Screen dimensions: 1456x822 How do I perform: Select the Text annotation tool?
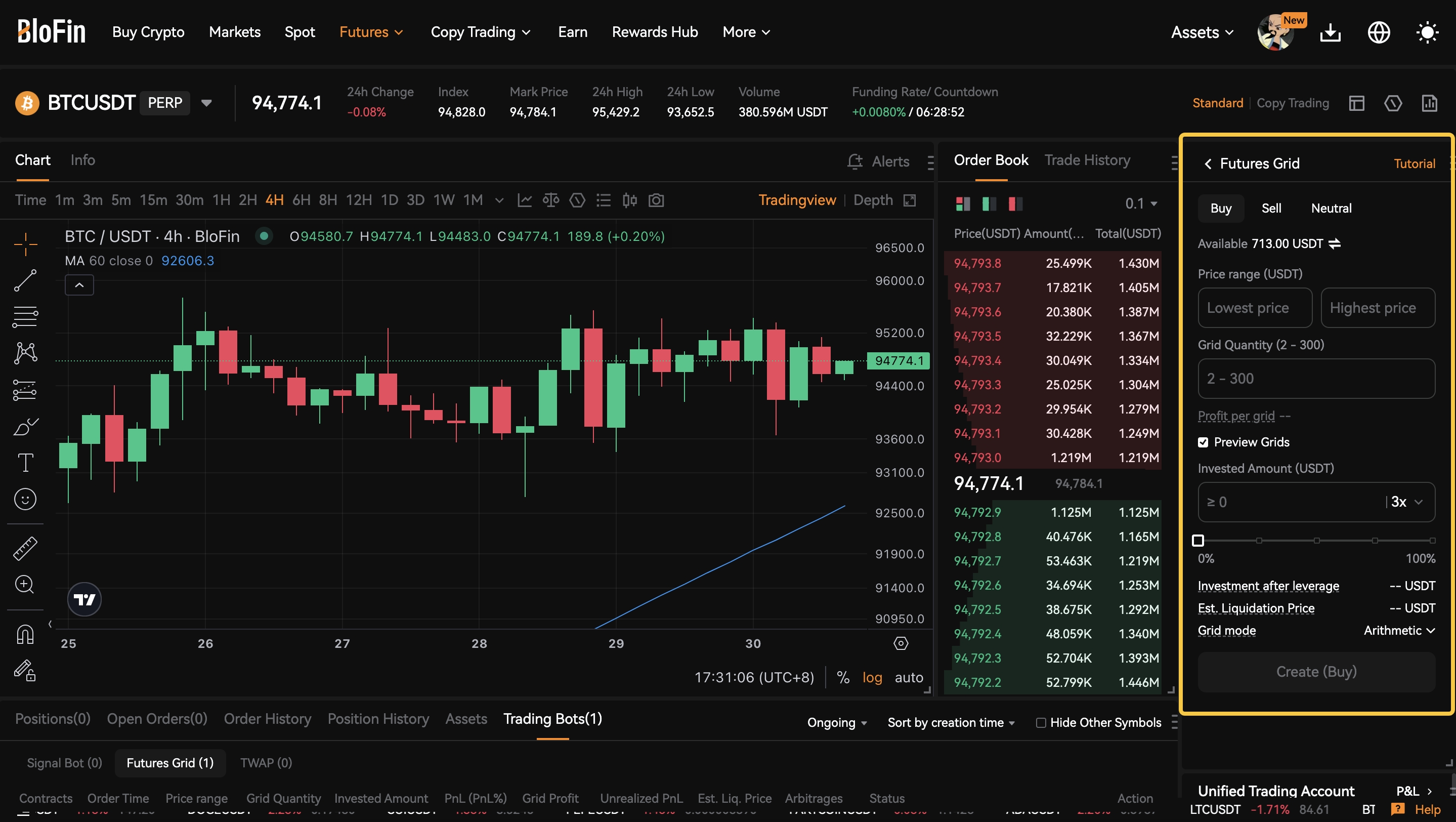25,463
